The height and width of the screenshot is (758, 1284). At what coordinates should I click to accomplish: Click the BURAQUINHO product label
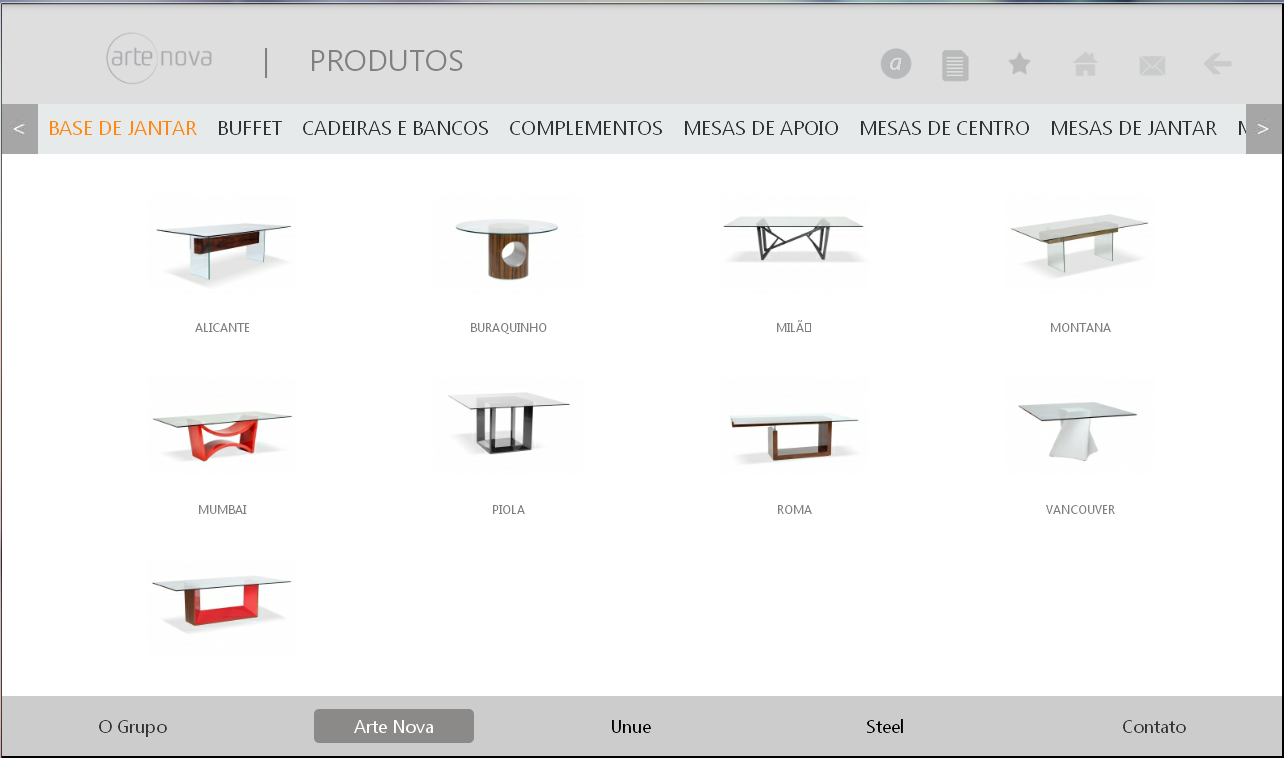point(508,328)
